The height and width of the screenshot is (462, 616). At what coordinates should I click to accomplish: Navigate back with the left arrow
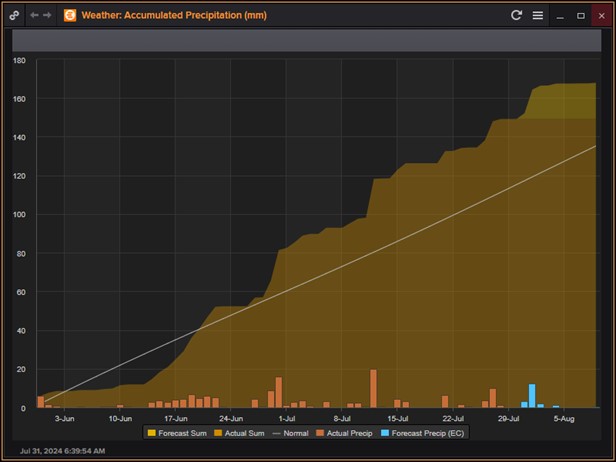pyautogui.click(x=34, y=15)
